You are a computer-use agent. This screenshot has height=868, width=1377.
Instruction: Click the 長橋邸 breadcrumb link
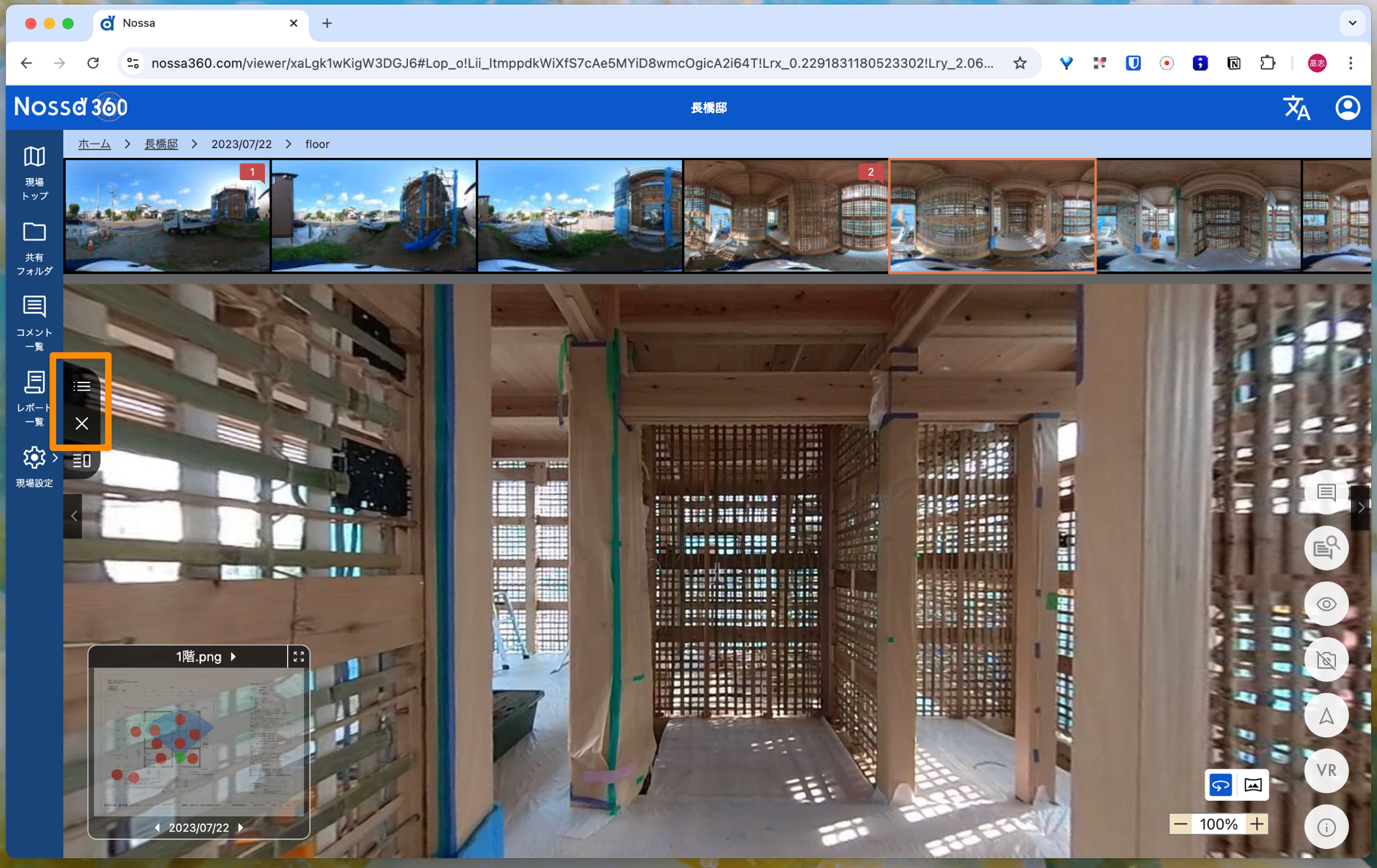click(161, 144)
